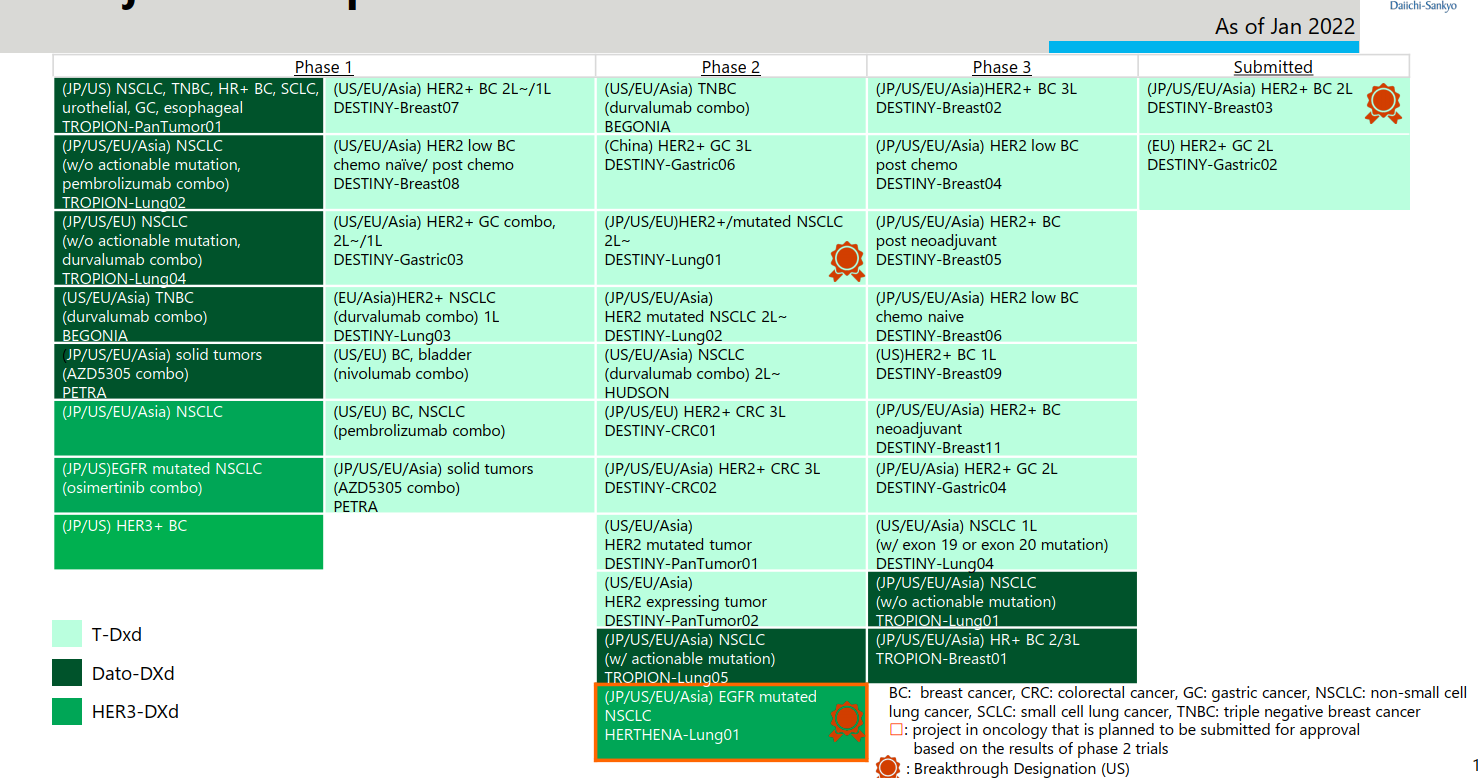
Task: Select the HER3+ BC cell
Action: pyautogui.click(x=189, y=541)
